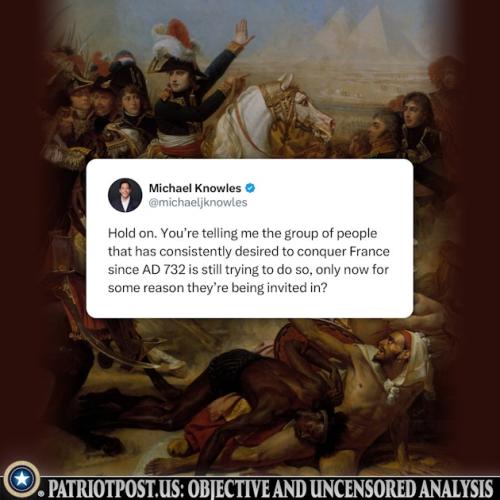Click the commander's red and white sash
Screen dimensions: 500x500
coord(180,142)
